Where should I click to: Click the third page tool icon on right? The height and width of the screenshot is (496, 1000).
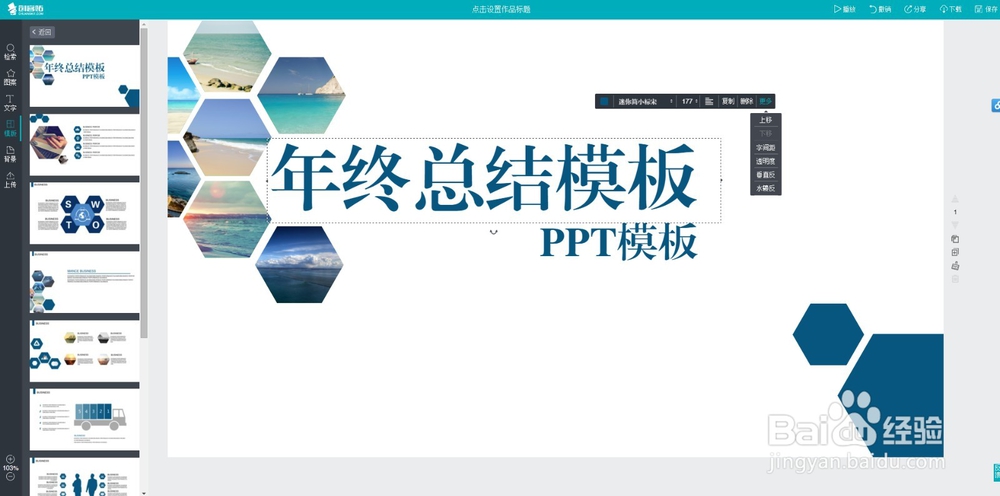point(955,266)
